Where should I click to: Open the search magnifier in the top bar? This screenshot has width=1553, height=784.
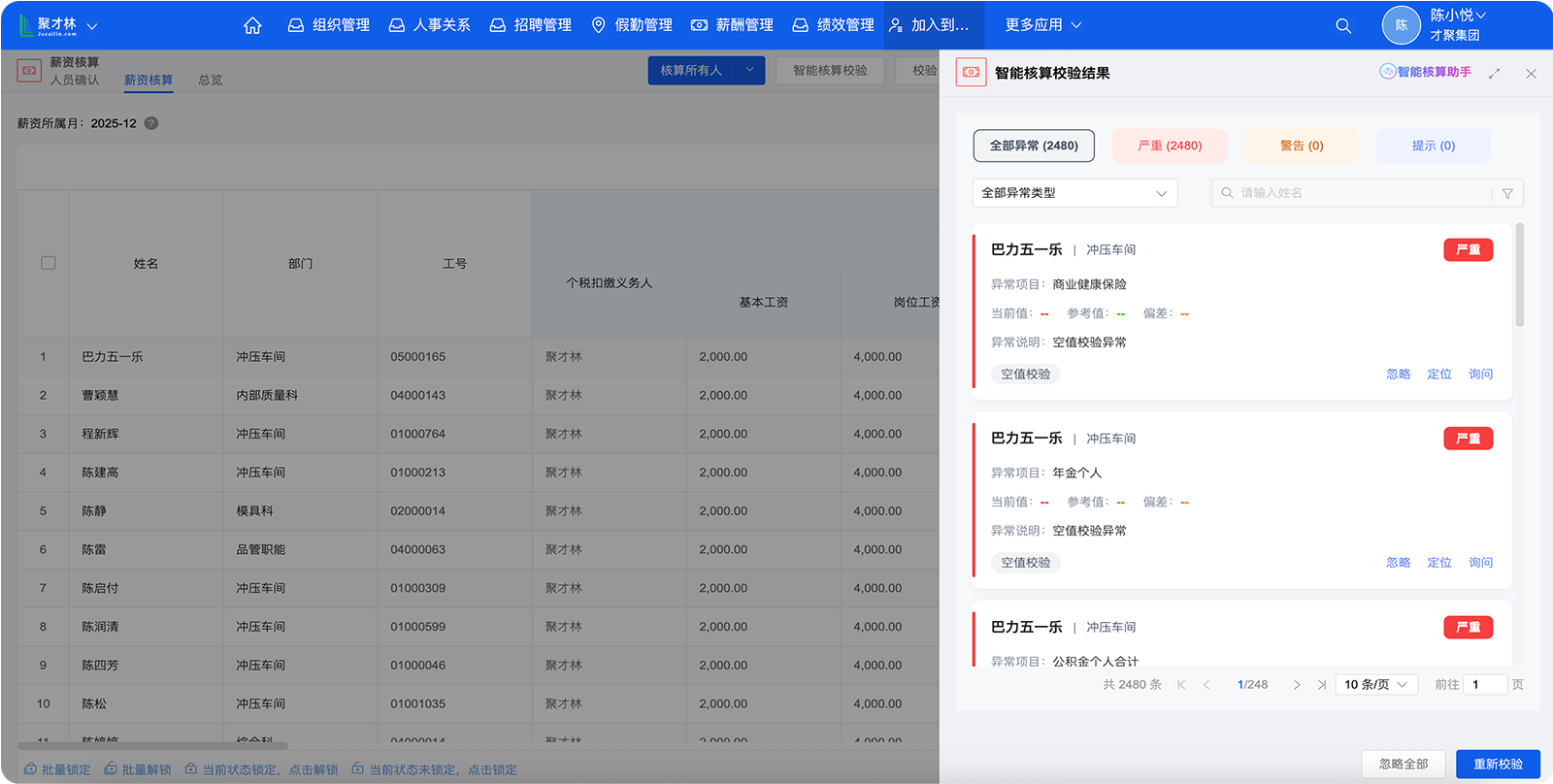pos(1343,25)
